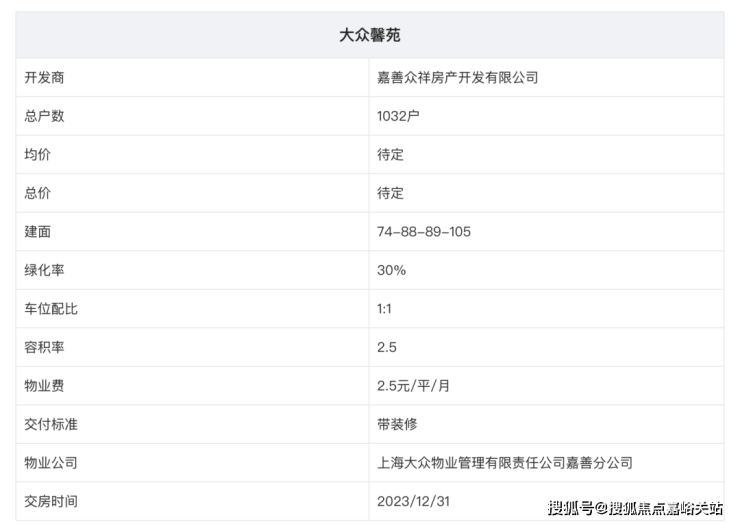740x524 pixels.
Task: Click property company 上海大众物业管理有限责任公司嘉善分公司
Action: pos(505,463)
